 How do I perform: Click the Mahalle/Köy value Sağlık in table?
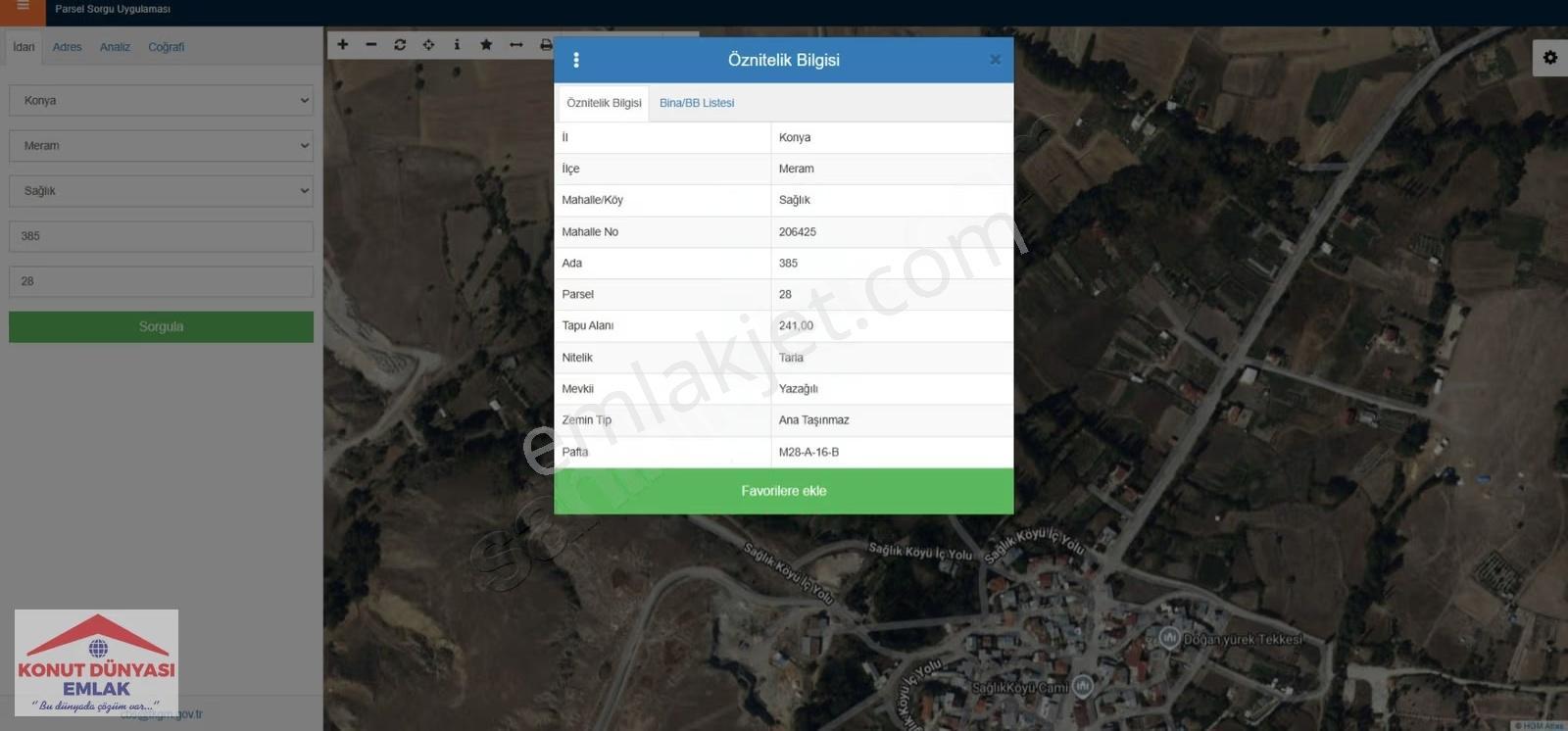pos(794,200)
